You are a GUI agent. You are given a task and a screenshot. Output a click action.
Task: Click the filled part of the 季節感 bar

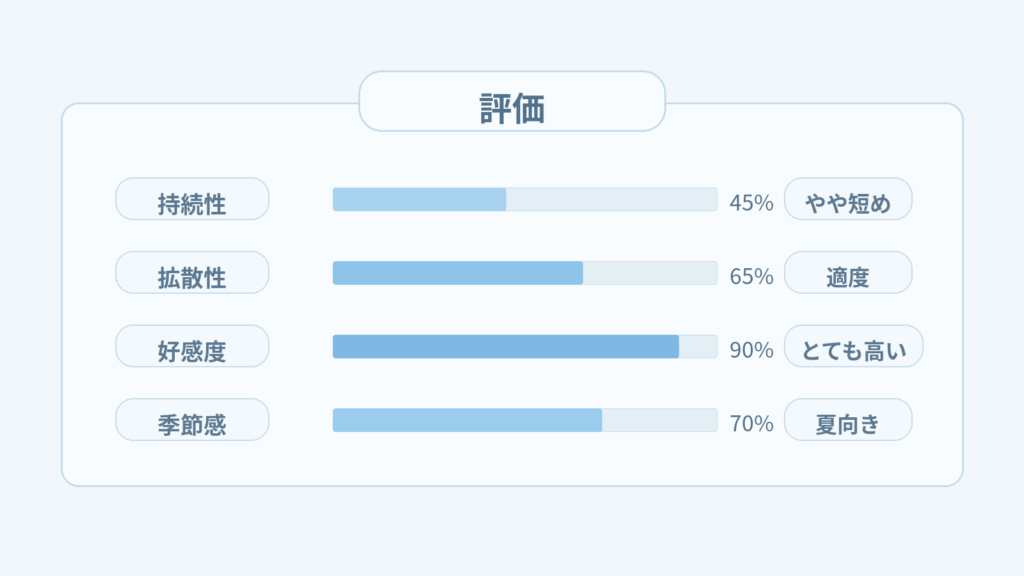point(467,420)
